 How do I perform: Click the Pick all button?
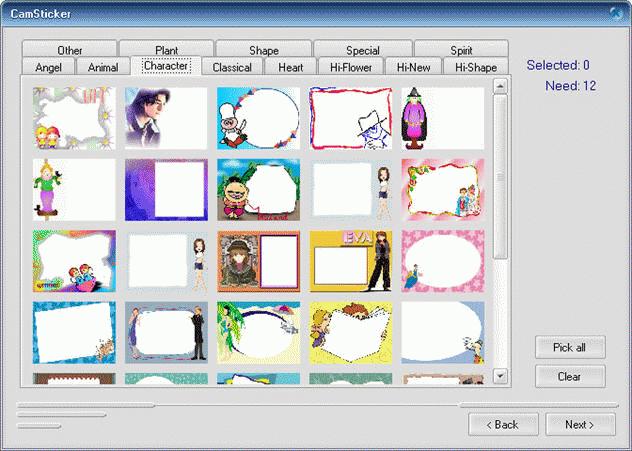pyautogui.click(x=569, y=348)
